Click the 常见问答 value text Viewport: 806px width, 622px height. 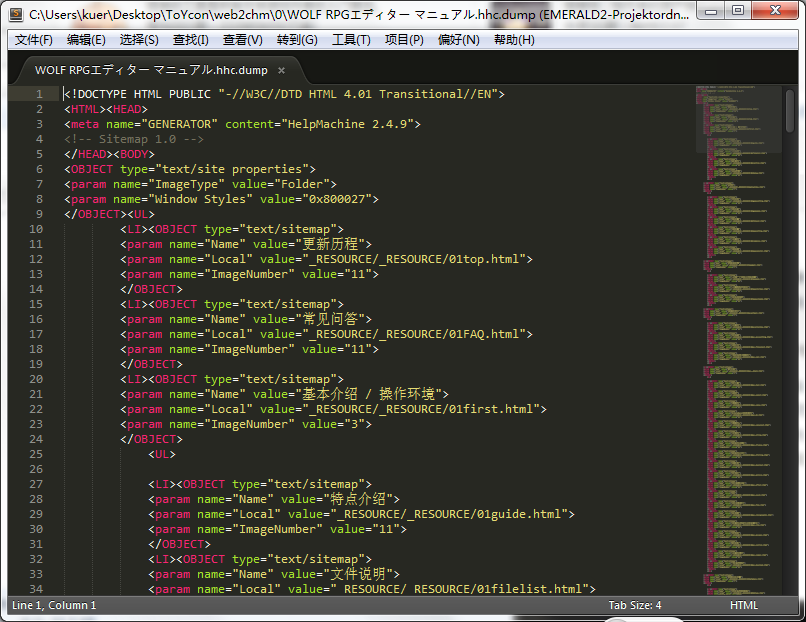[x=330, y=319]
